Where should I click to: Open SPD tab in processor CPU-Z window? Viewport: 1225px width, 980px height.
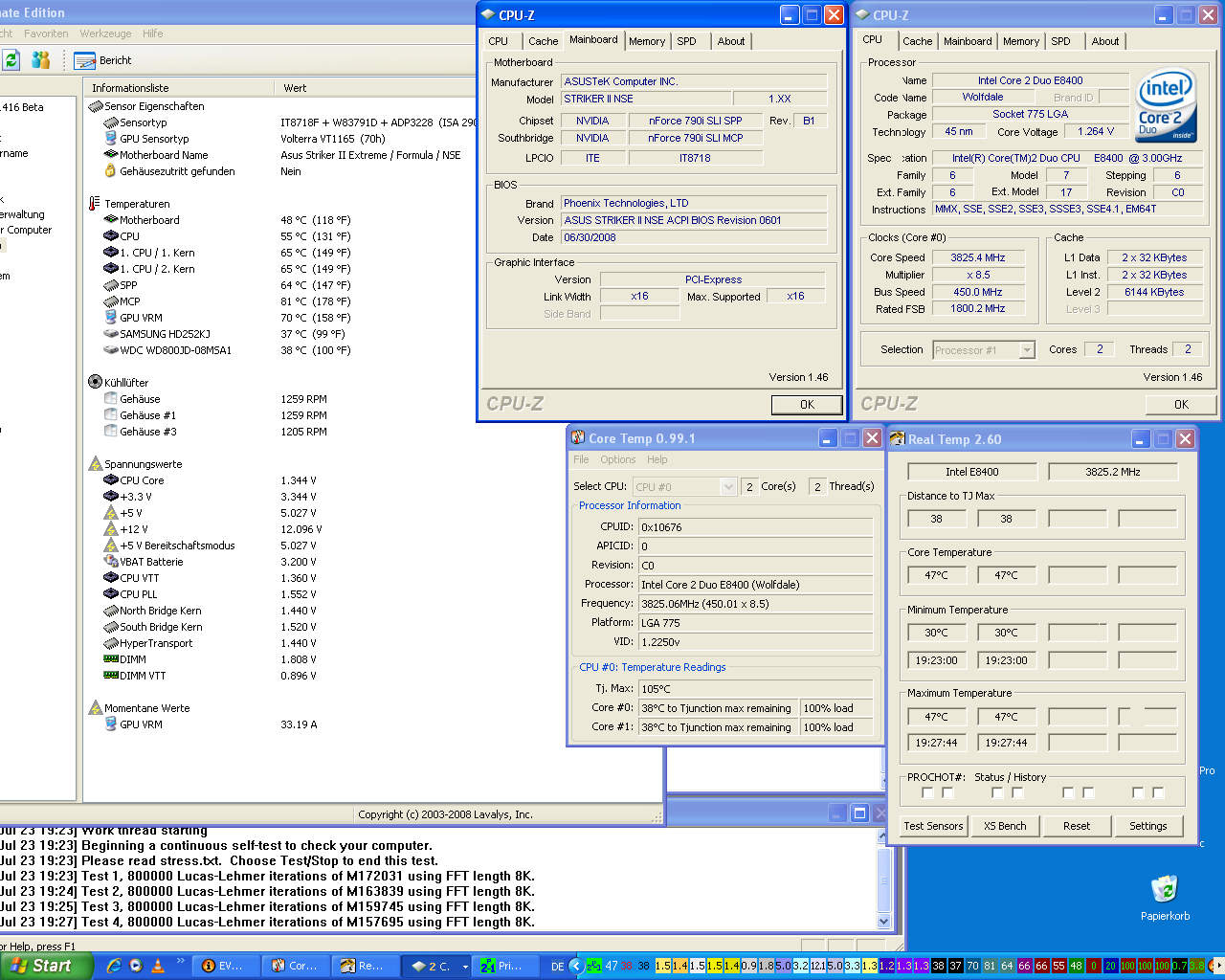click(x=1060, y=41)
